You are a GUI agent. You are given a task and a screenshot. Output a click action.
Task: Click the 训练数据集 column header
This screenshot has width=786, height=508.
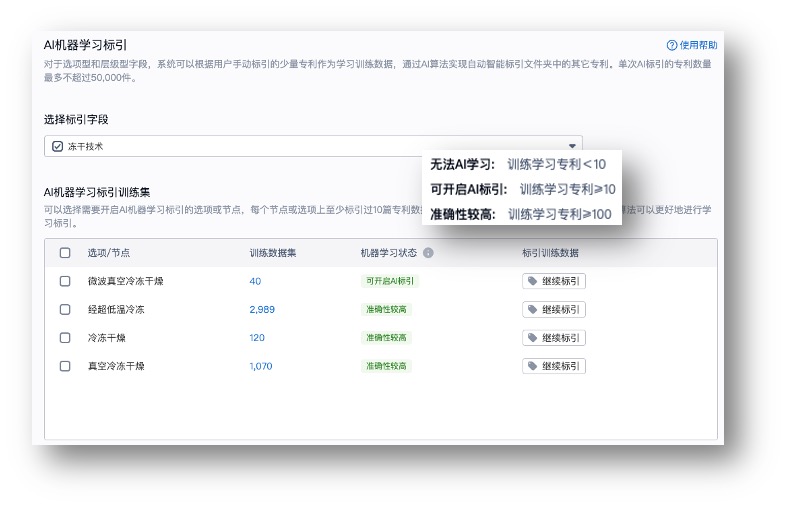tap(272, 253)
